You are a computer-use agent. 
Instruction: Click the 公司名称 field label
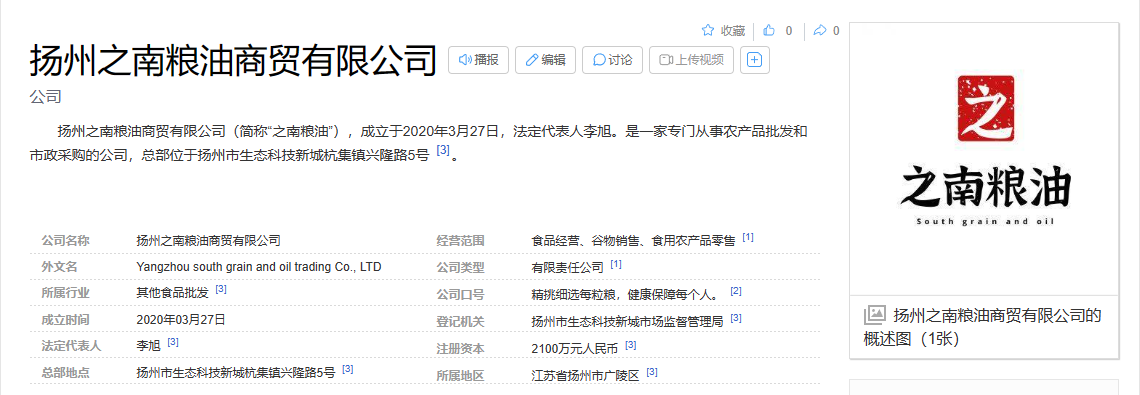[65, 240]
